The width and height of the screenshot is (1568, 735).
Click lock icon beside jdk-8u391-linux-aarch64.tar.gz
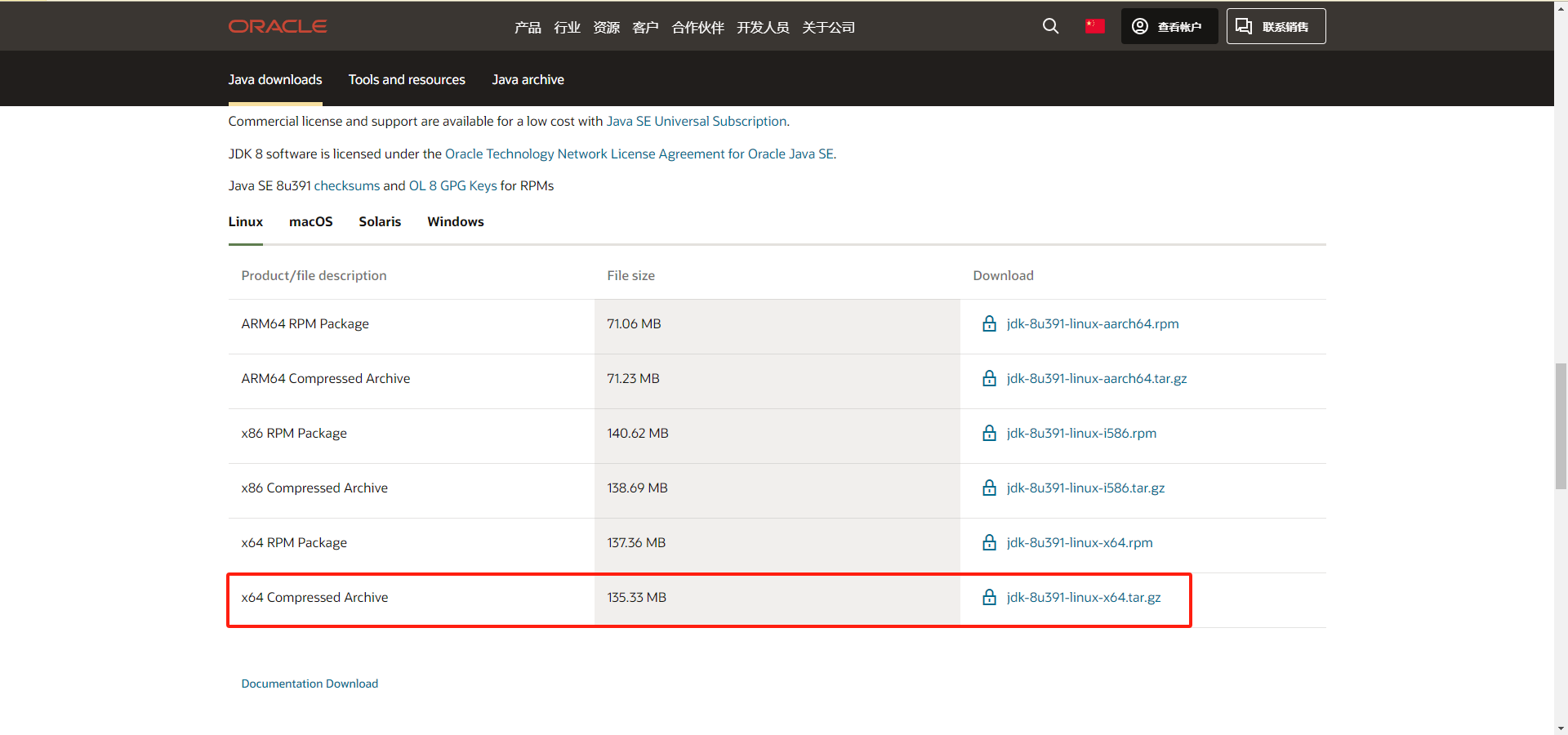point(989,378)
